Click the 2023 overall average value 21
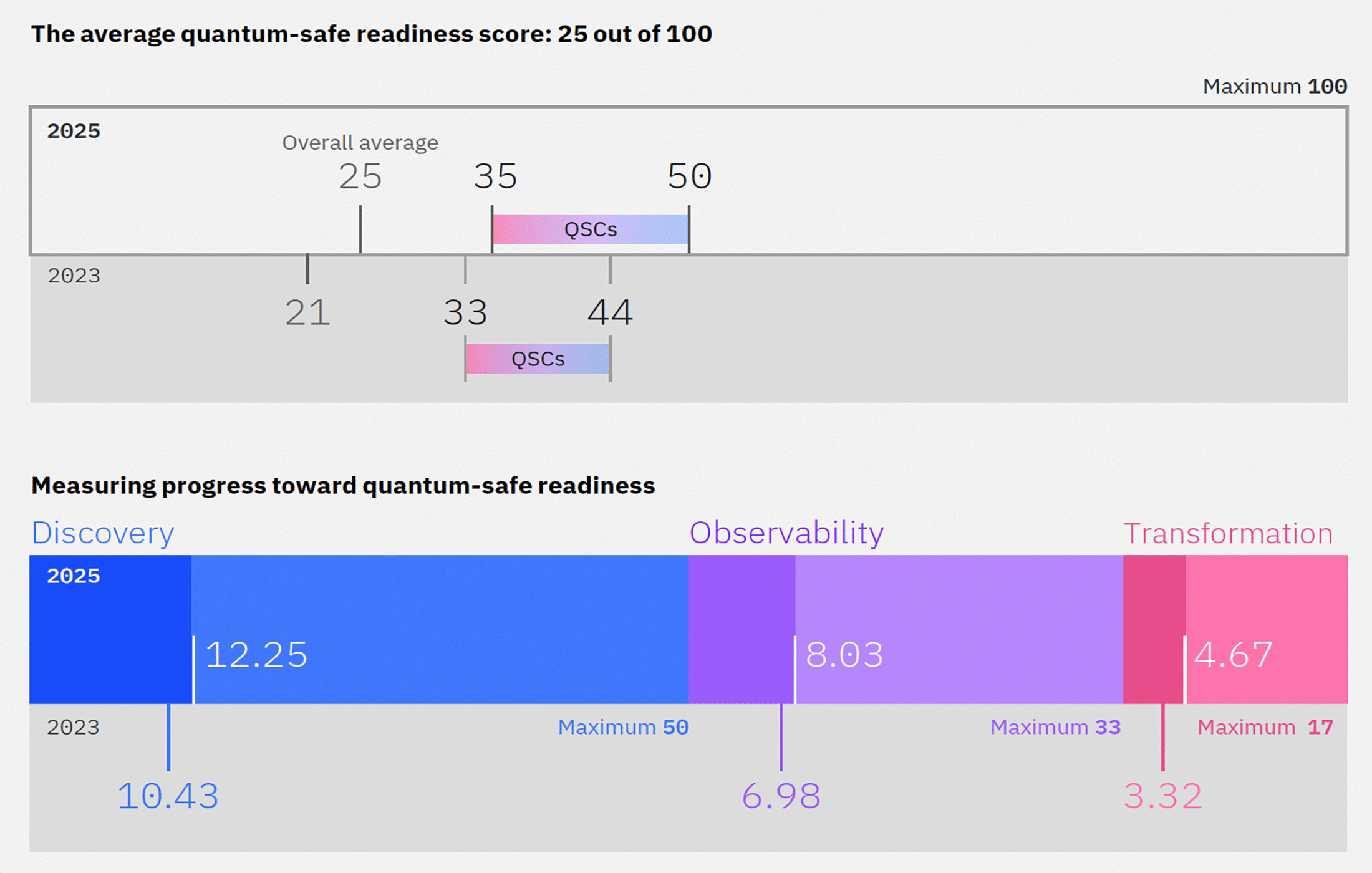This screenshot has width=1372, height=873. 307,312
